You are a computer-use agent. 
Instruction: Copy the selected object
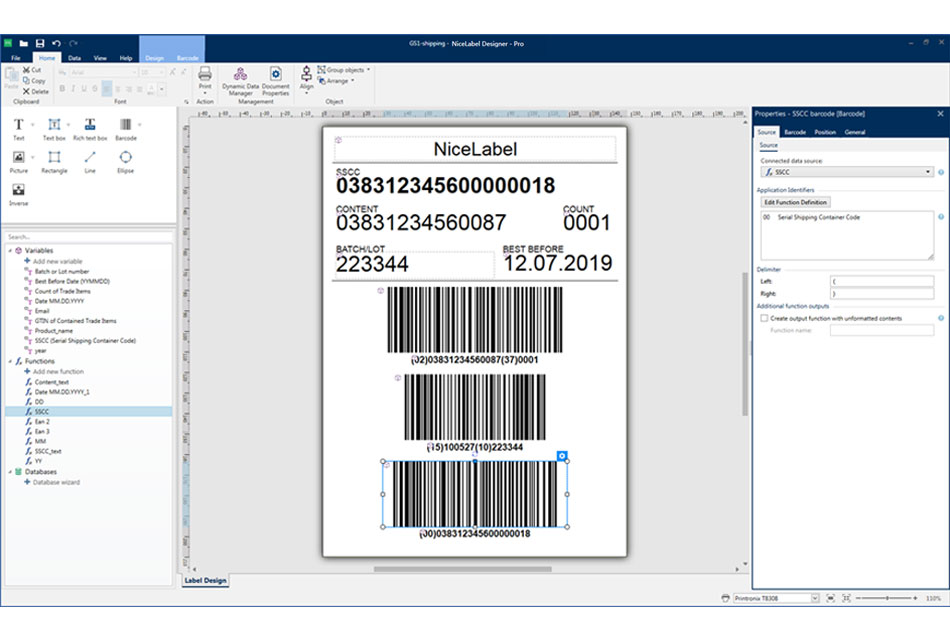[34, 81]
